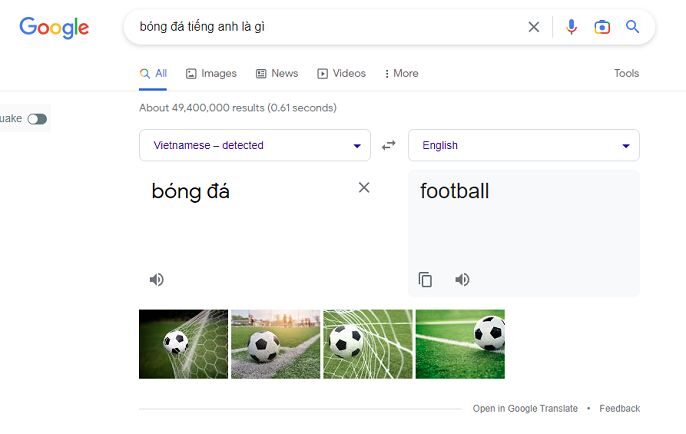Open in Google Translate link

point(525,408)
